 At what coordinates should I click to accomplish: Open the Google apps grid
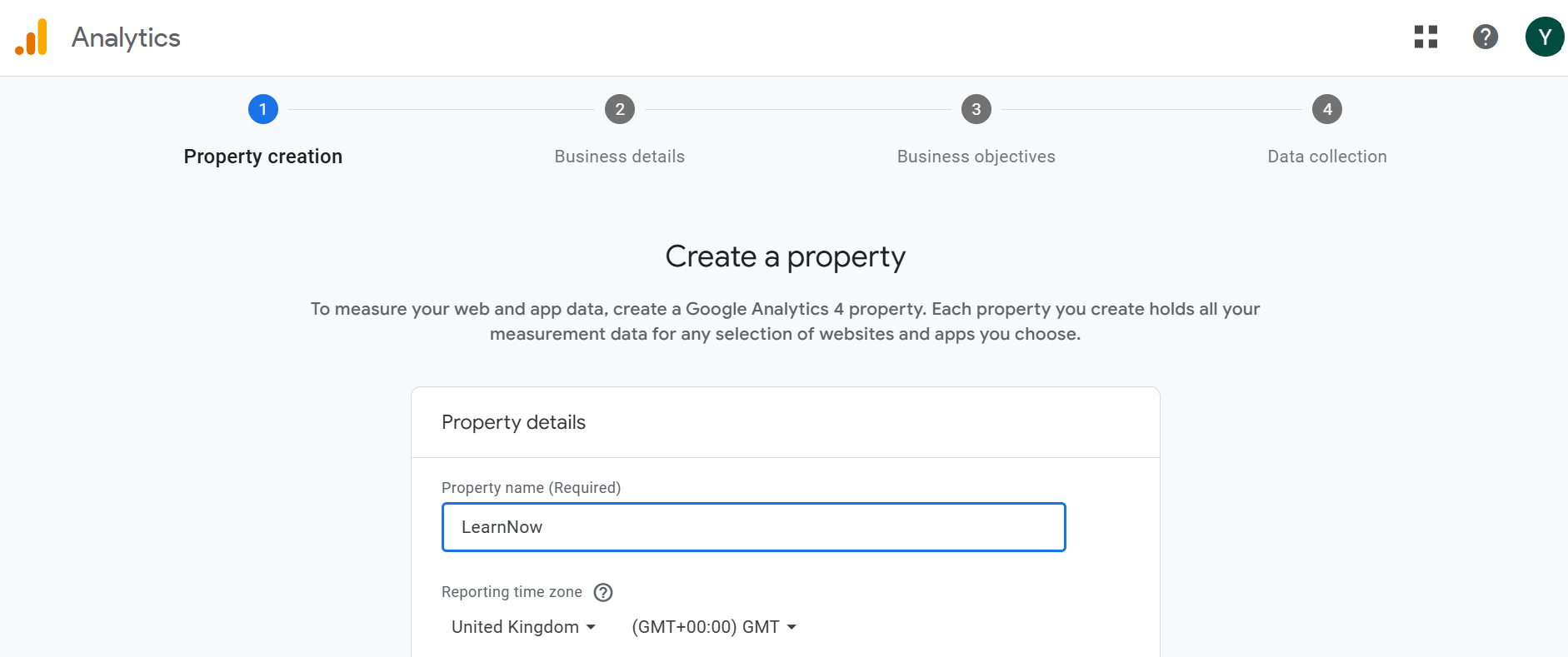tap(1426, 37)
